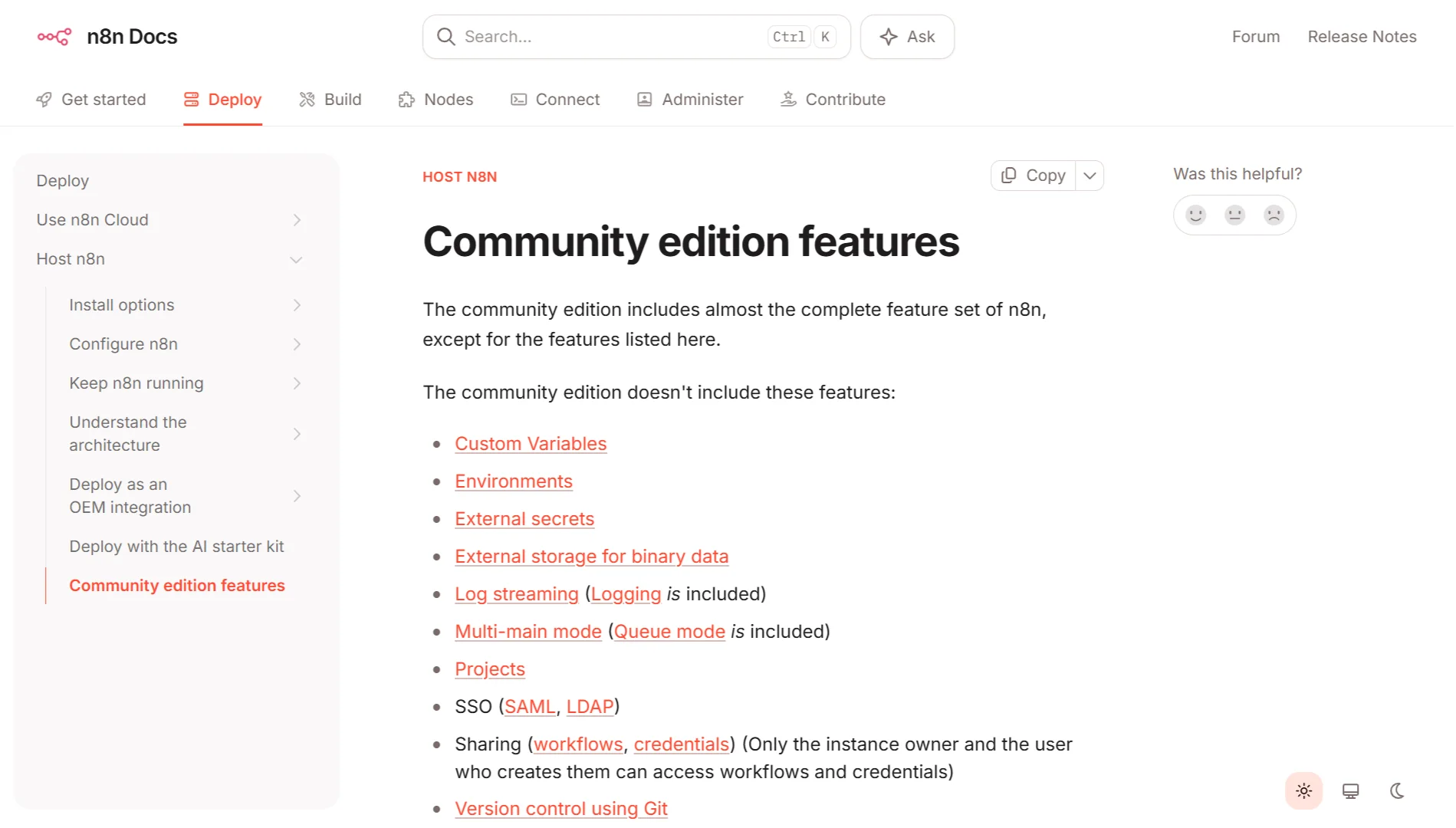Screen dimensions: 1456x828
Task: Expand Understand the architecture chevron
Action: [297, 434]
